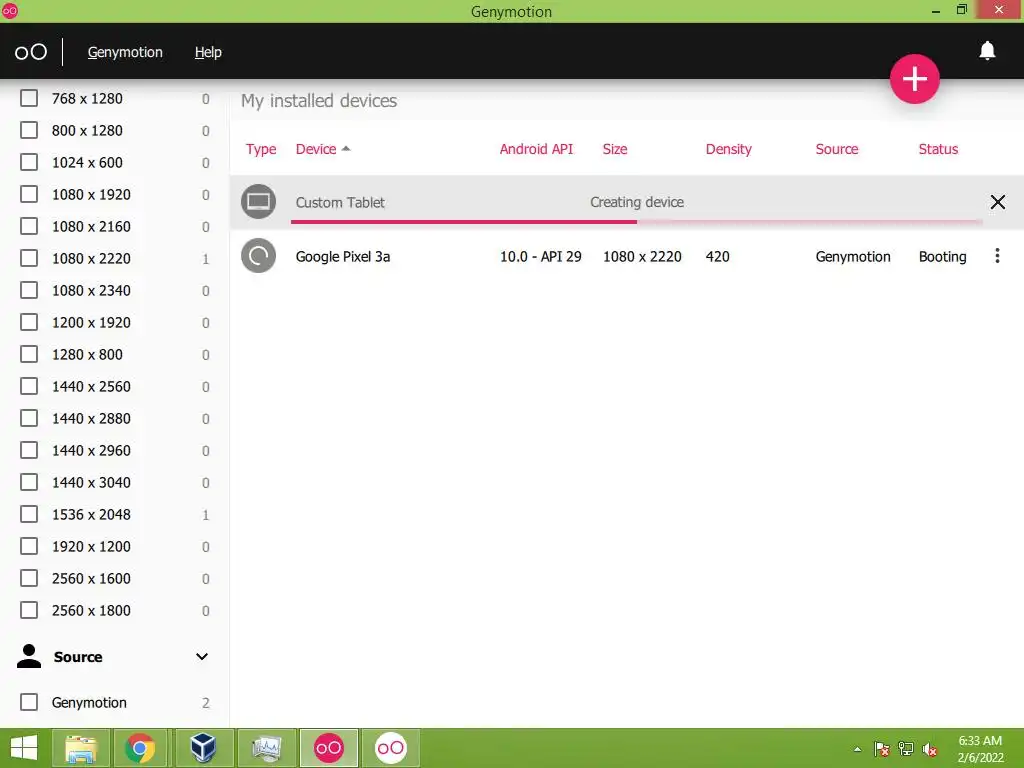The height and width of the screenshot is (768, 1024).
Task: Open File Explorer from the taskbar
Action: pos(81,748)
